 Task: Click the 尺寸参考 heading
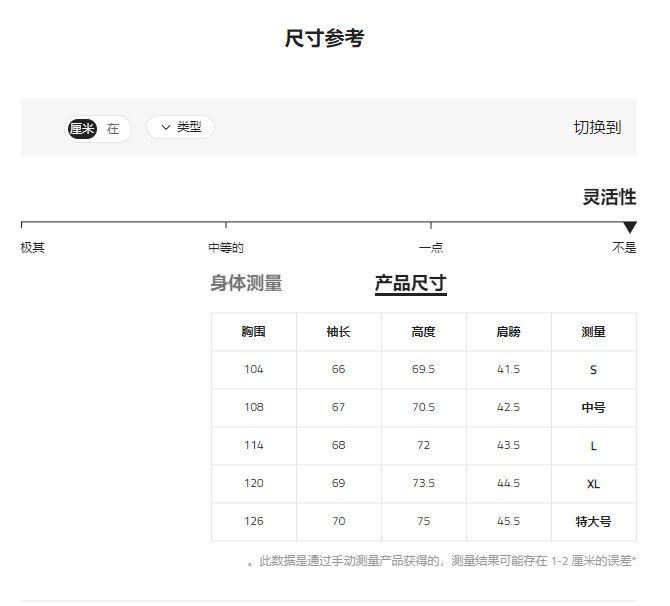pyautogui.click(x=325, y=38)
